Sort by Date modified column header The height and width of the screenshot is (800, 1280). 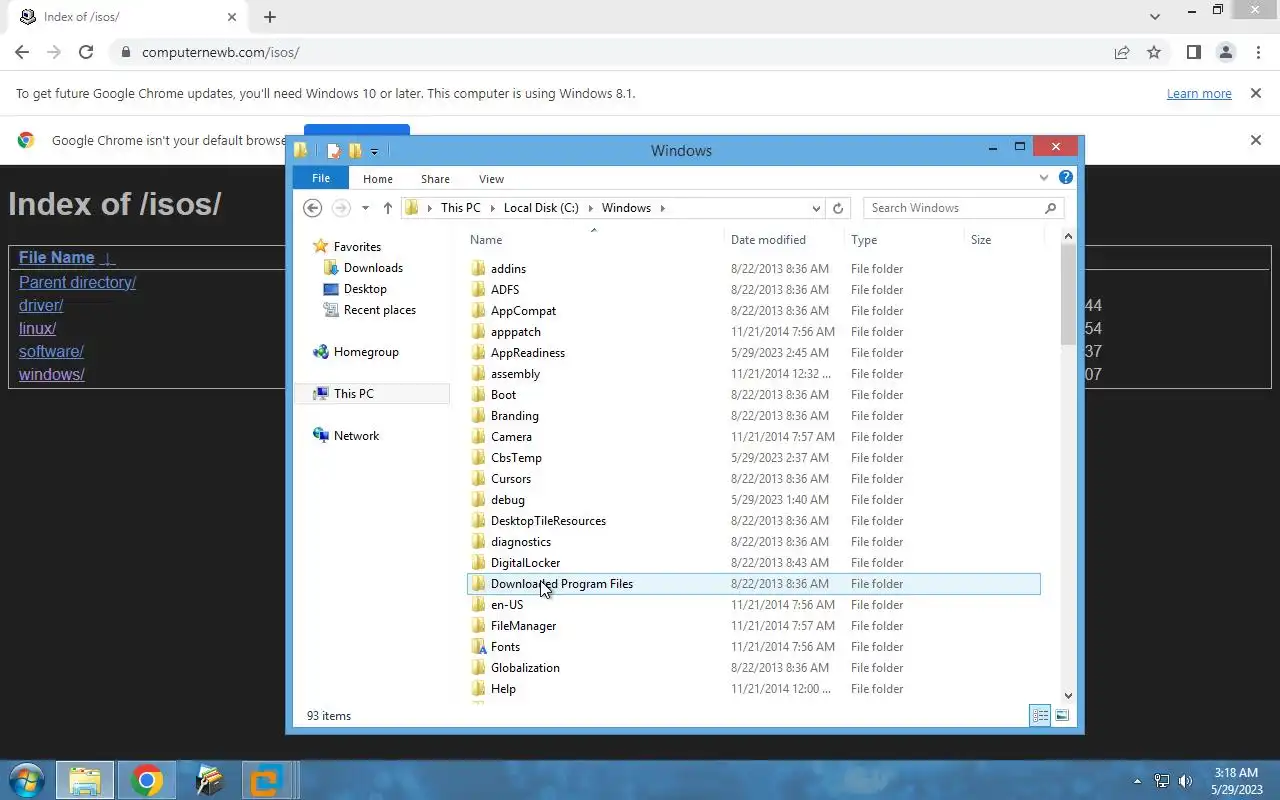click(768, 240)
